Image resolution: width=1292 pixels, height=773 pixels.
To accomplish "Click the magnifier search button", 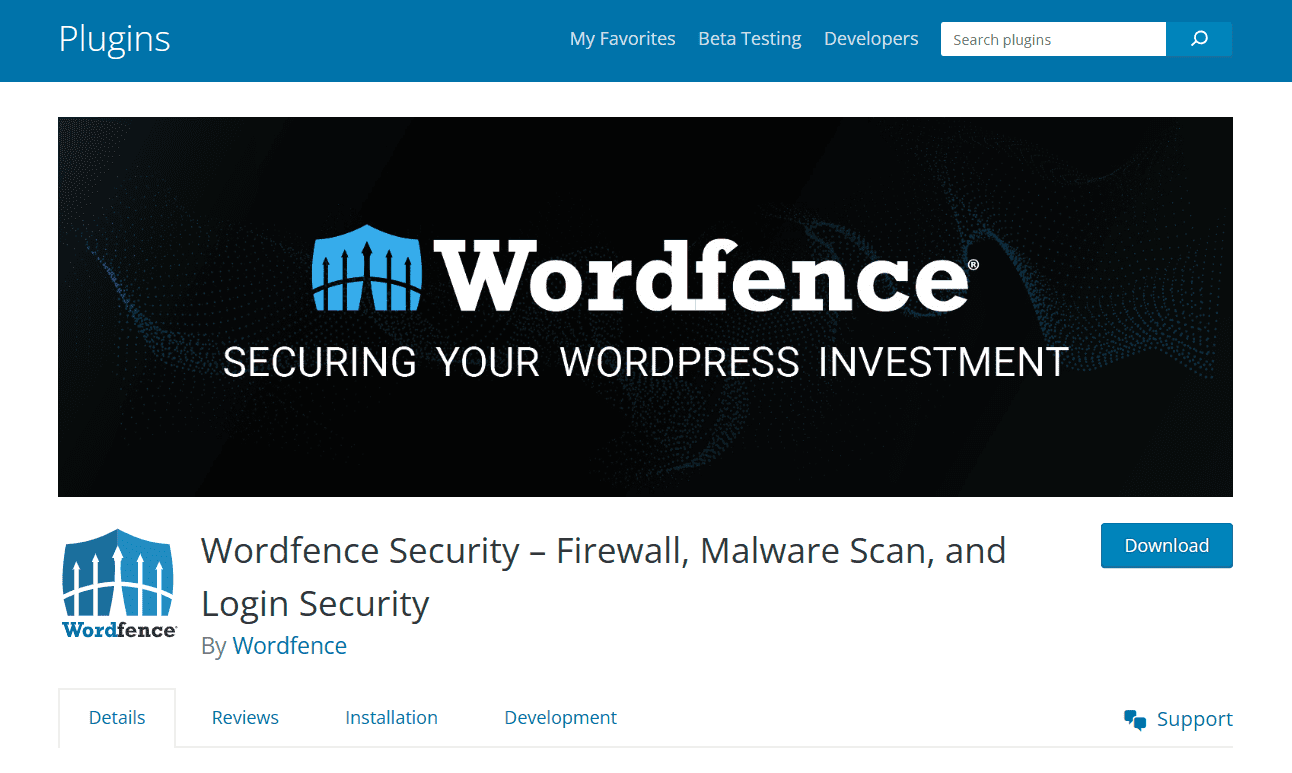I will (x=1199, y=39).
